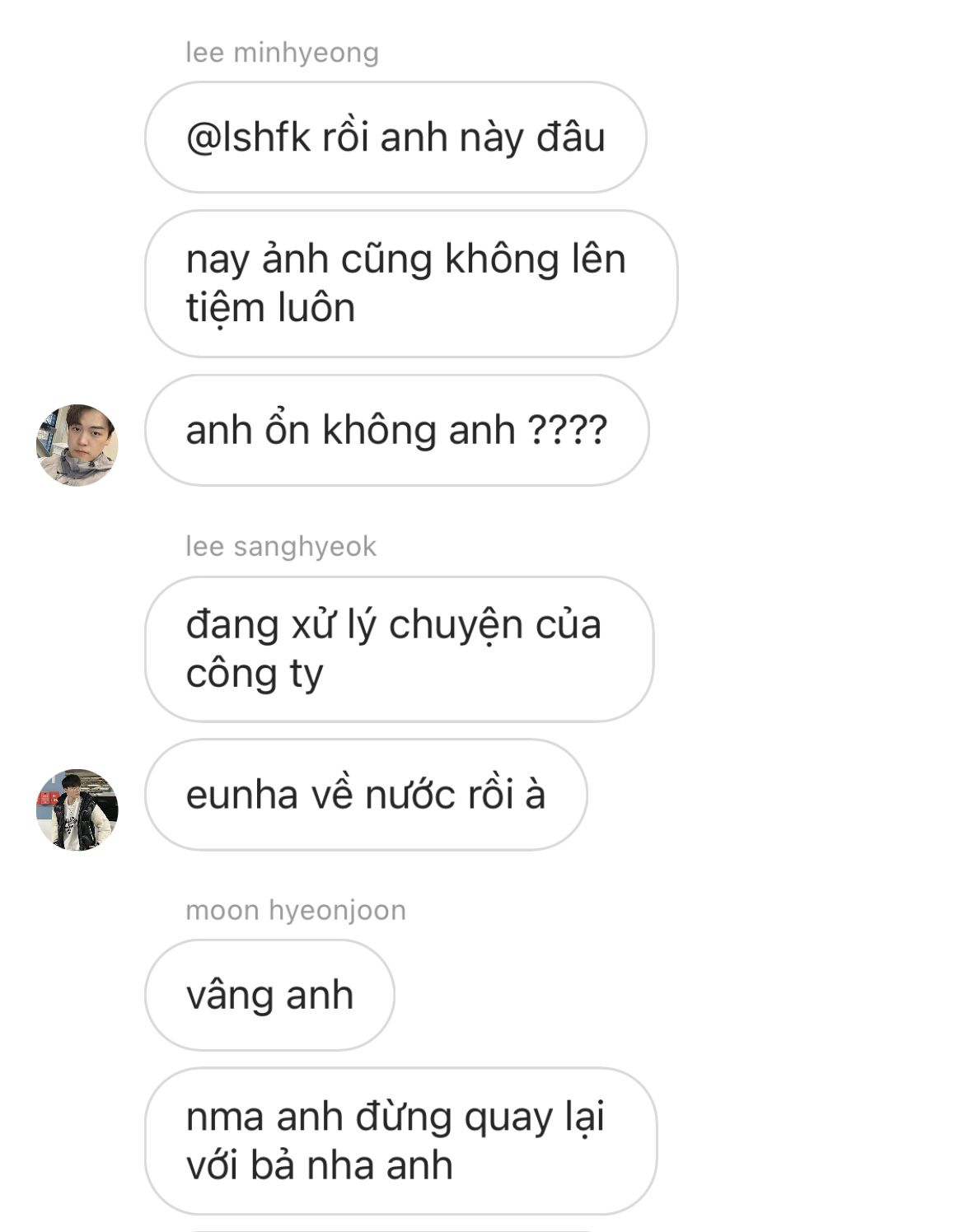
Task: Click the word 'không lên' in second message
Action: [x=536, y=259]
